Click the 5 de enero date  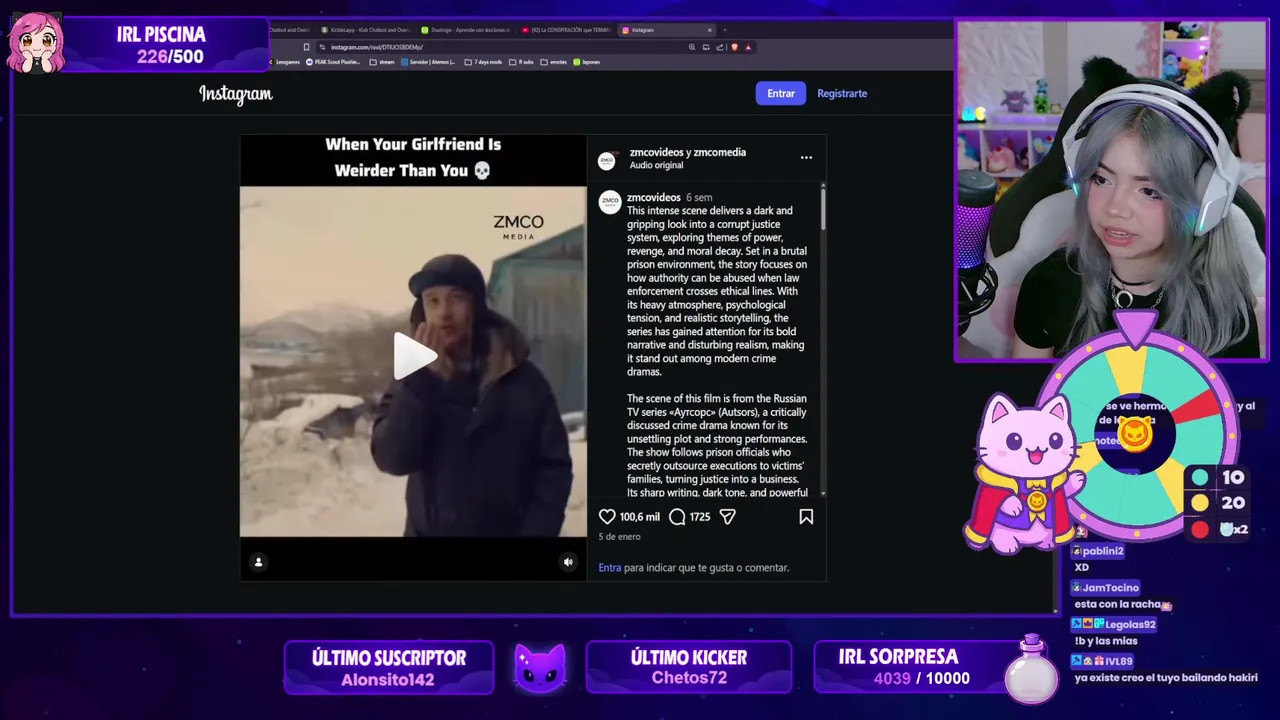click(x=619, y=537)
